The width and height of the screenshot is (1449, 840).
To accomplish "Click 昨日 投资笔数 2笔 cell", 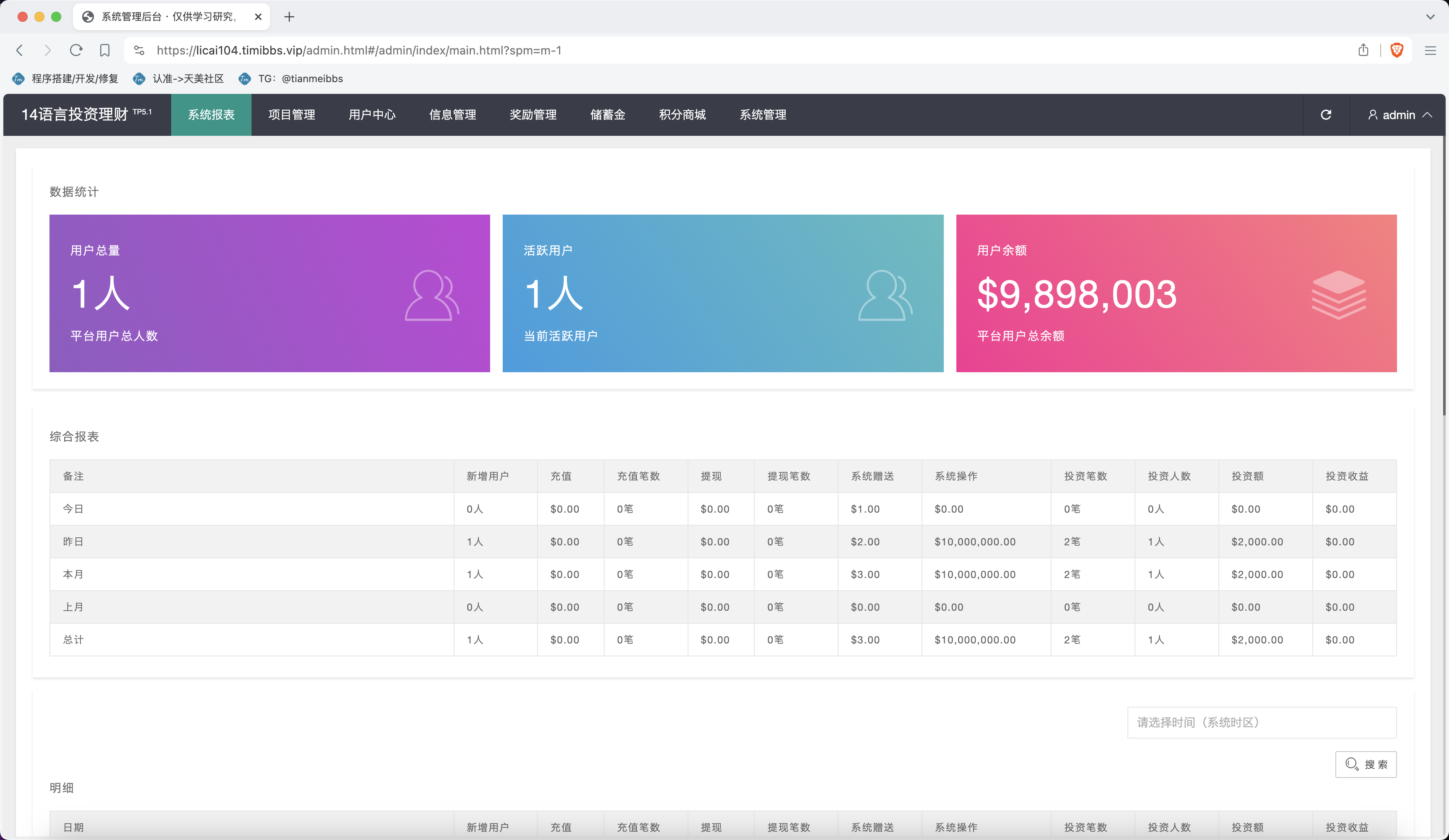I will point(1093,542).
